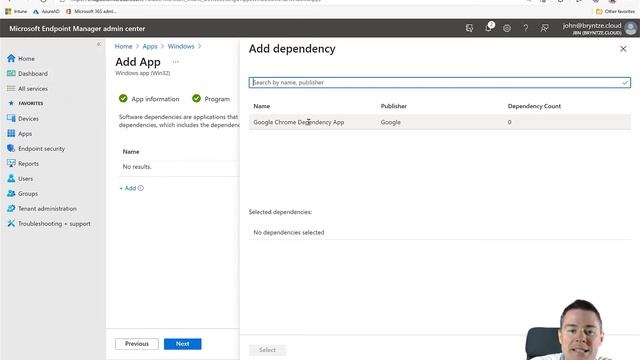The width and height of the screenshot is (640, 360).
Task: Sort by the Publisher column header
Action: 393,106
